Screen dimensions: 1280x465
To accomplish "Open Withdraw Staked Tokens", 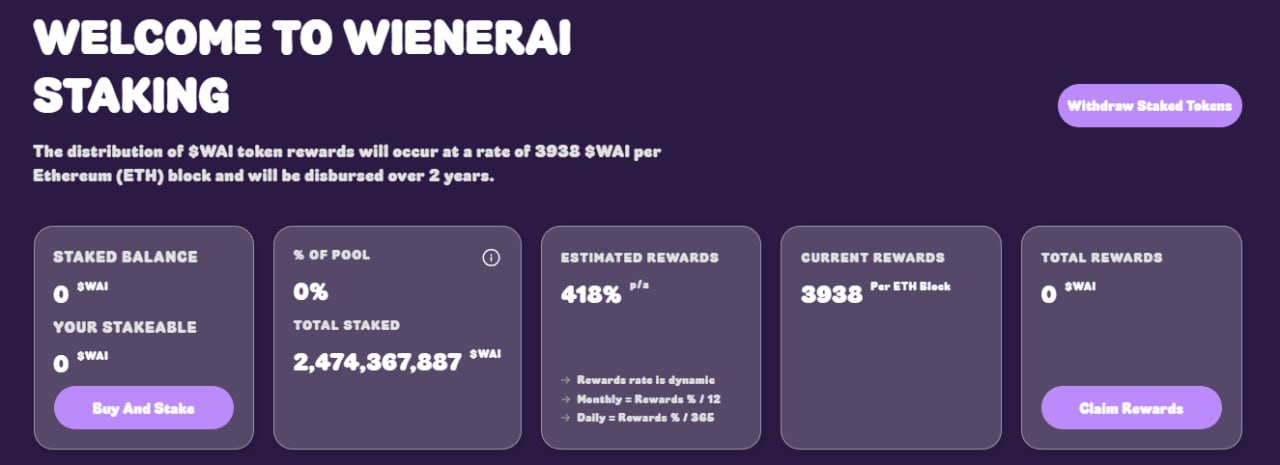I will 1150,106.
